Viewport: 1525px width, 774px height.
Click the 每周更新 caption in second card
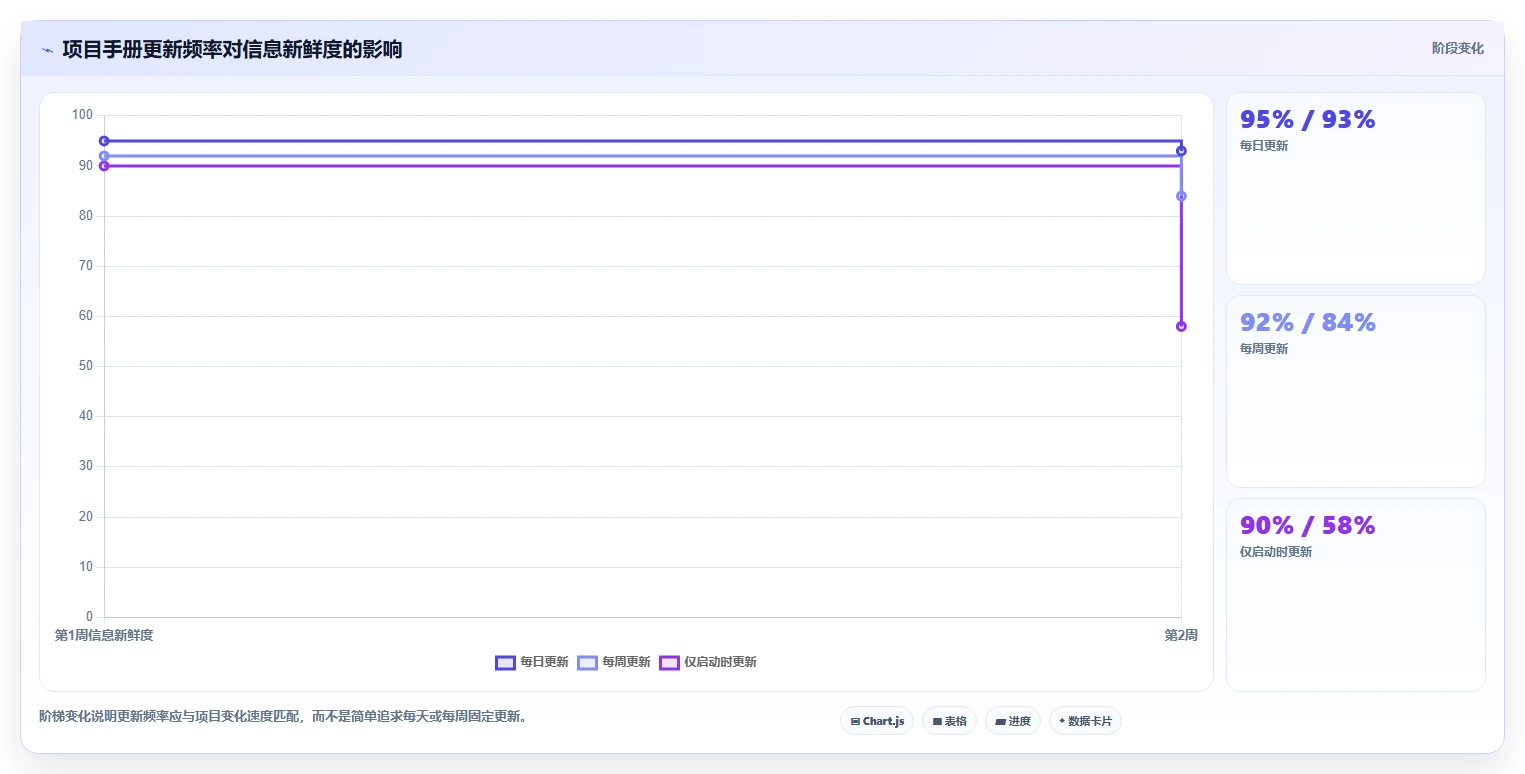coord(1264,349)
